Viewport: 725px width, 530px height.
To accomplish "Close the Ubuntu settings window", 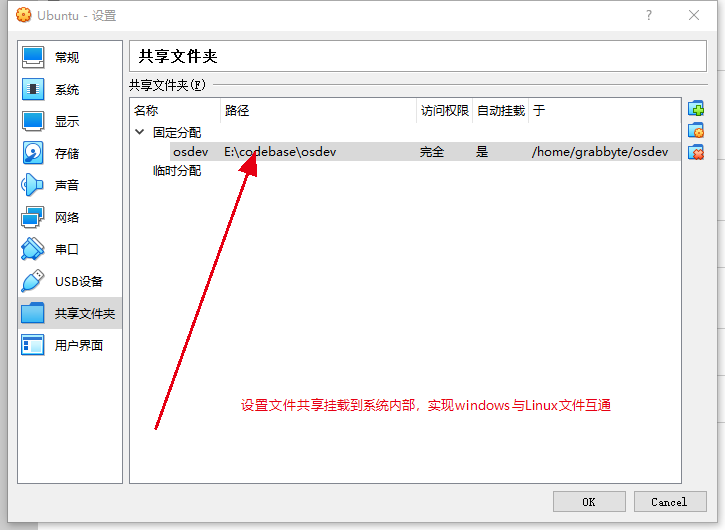I will tap(694, 15).
